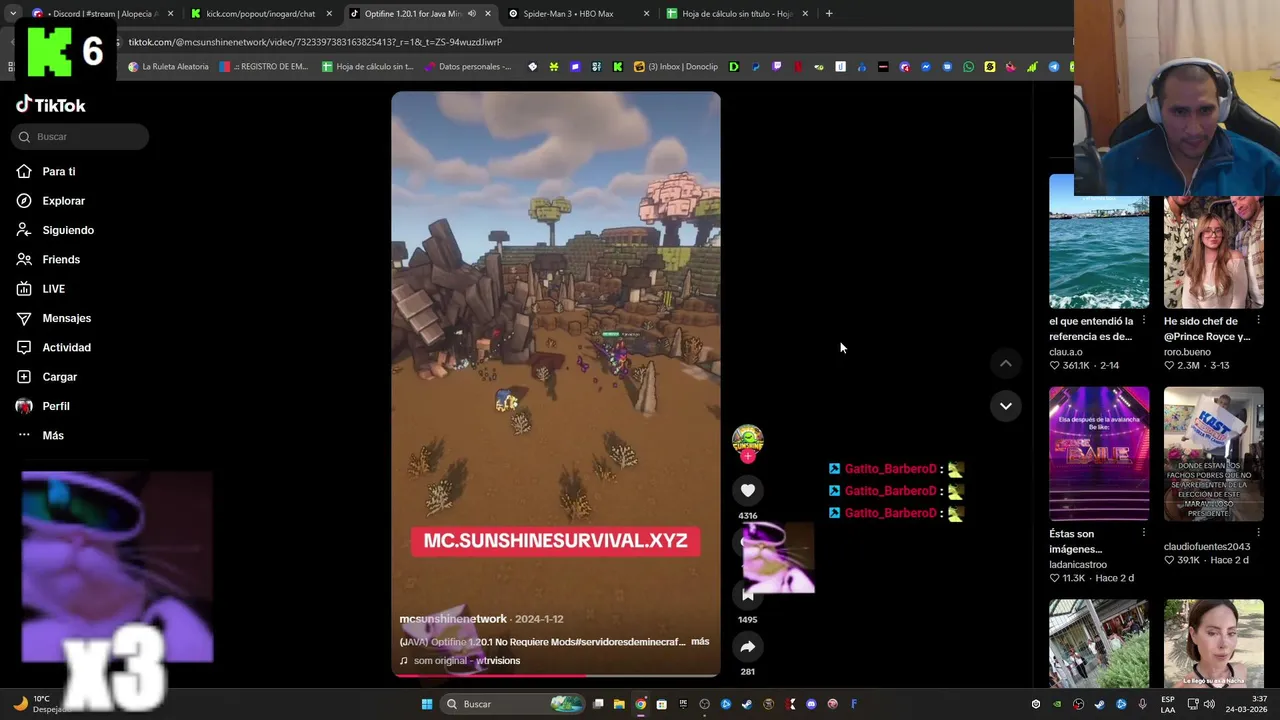Open the Windows Start menu
The height and width of the screenshot is (720, 1280).
[x=427, y=704]
